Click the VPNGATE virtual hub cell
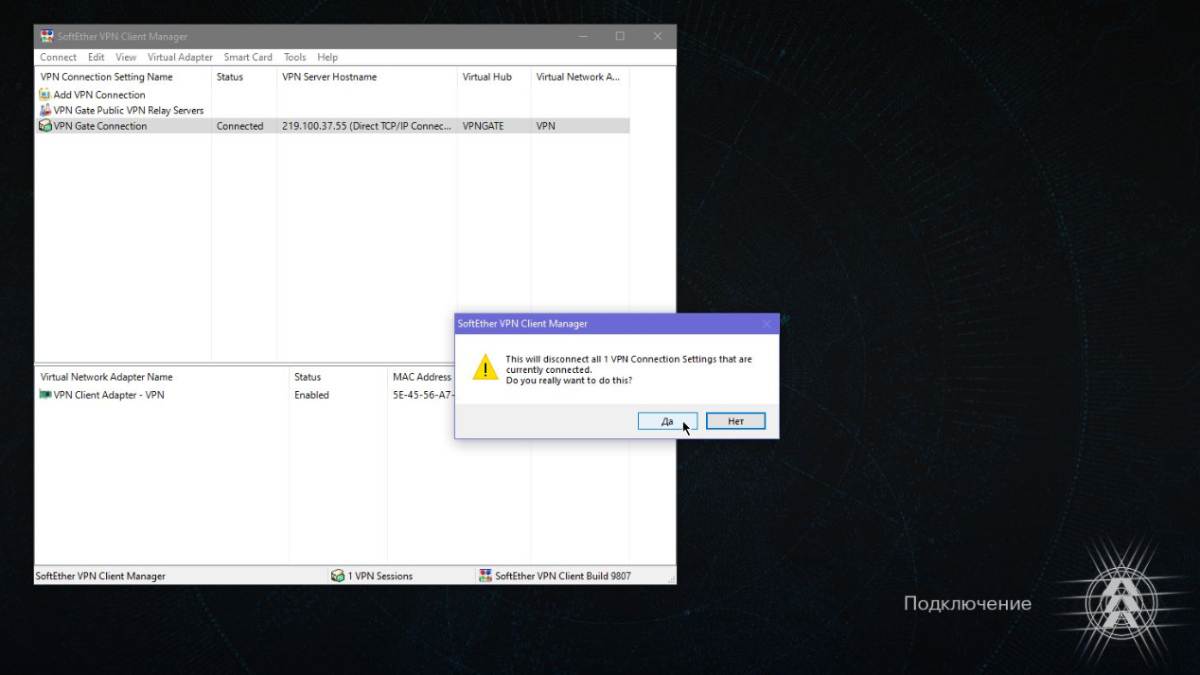 tap(483, 126)
